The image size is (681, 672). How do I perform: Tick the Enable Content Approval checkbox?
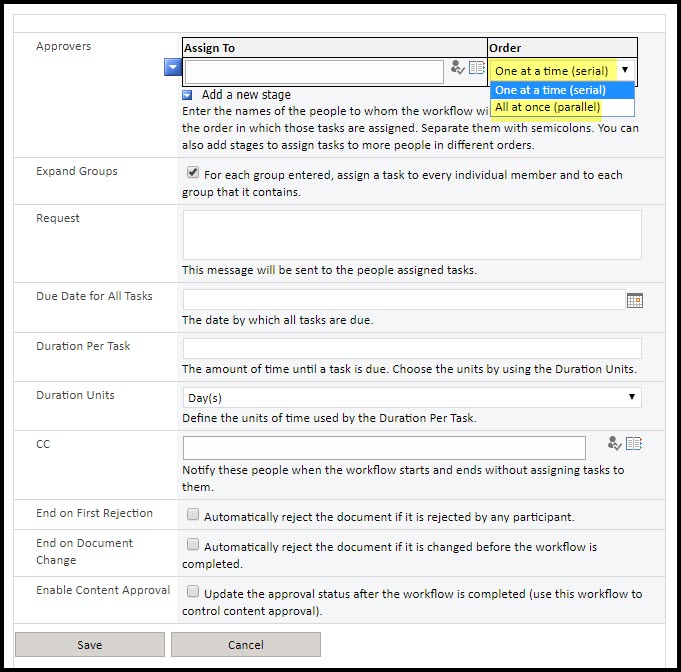(193, 592)
